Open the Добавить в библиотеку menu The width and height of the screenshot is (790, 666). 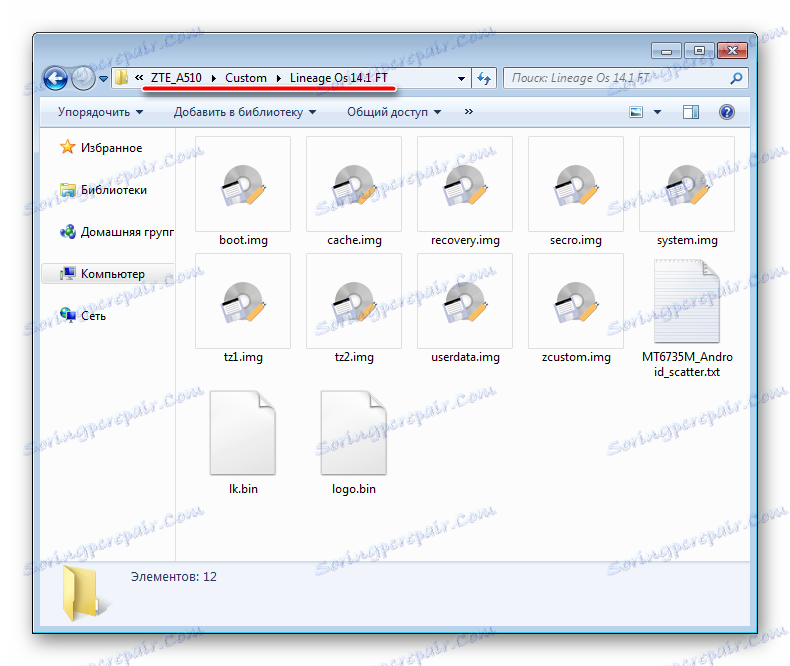coord(245,112)
